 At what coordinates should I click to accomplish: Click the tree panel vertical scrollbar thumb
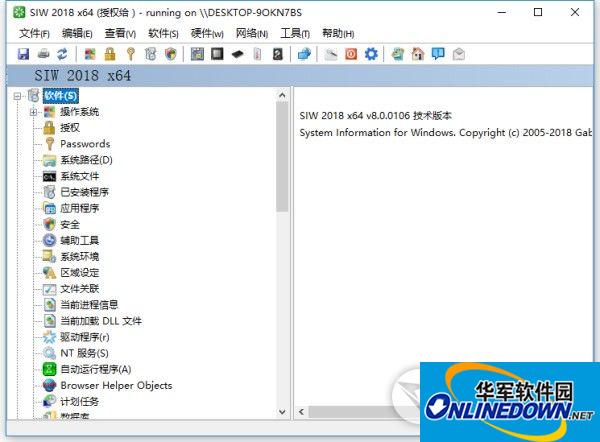(x=282, y=157)
